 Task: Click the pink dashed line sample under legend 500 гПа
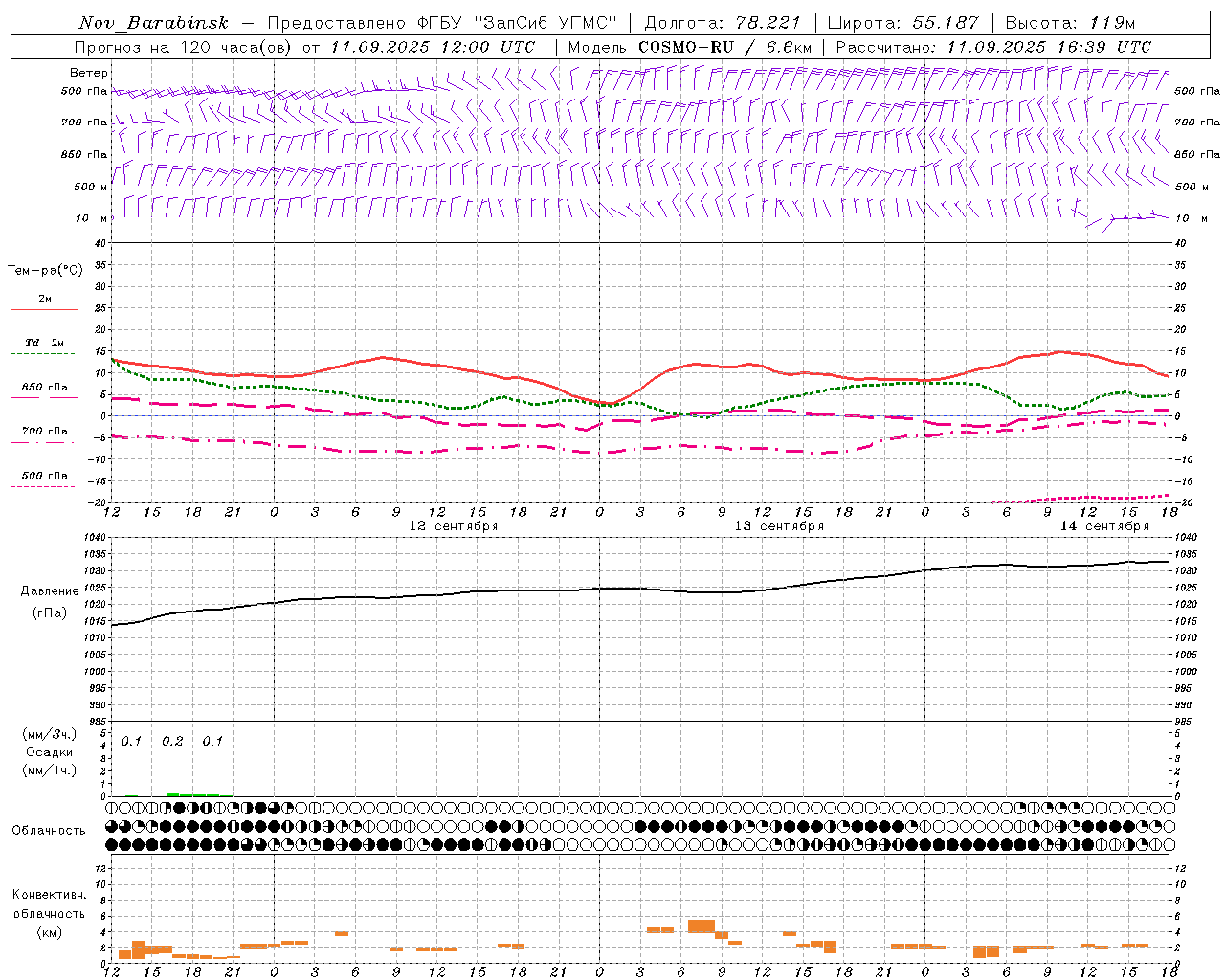click(44, 487)
